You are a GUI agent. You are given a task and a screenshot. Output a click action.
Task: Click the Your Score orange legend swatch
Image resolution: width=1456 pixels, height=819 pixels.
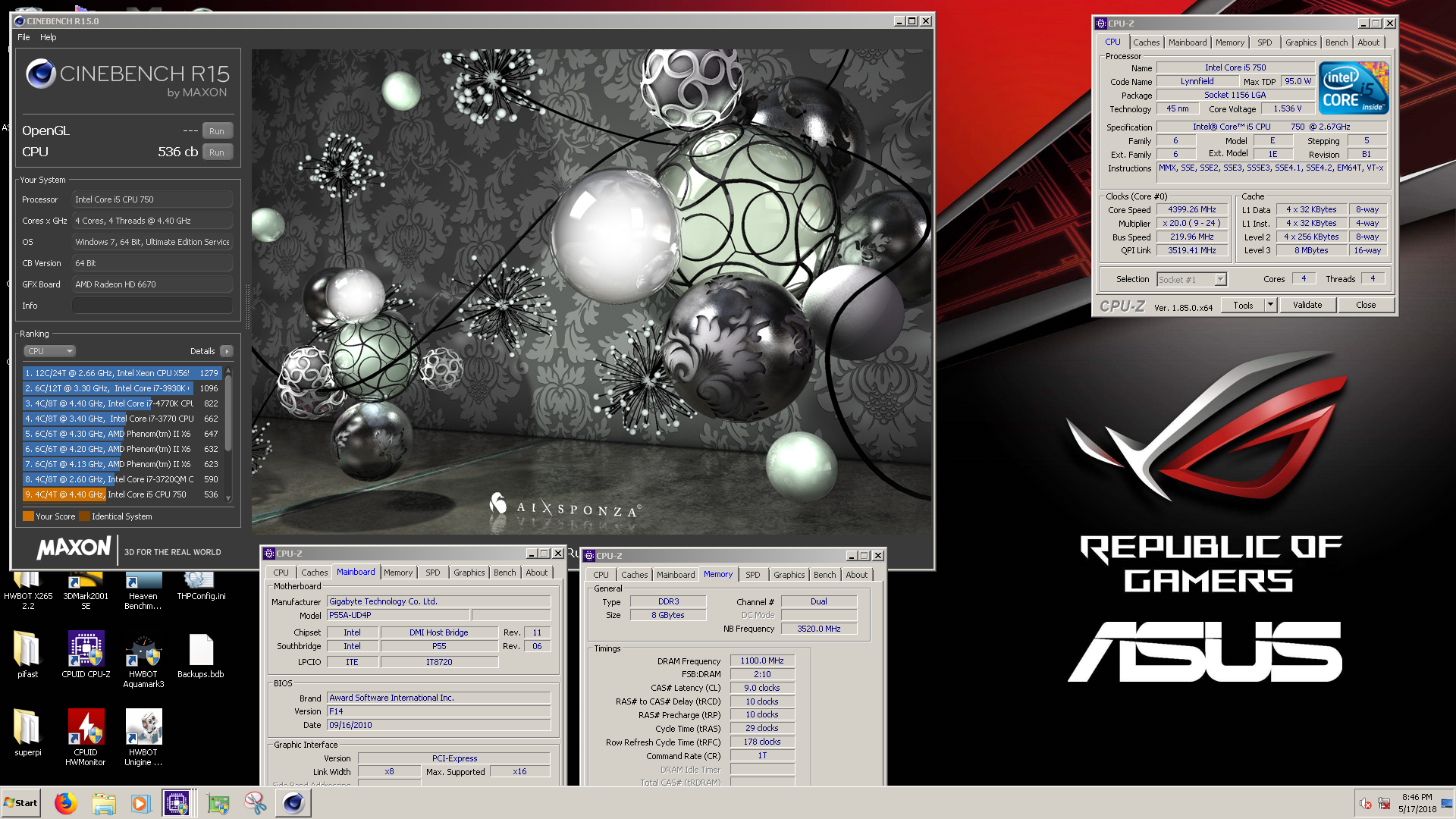[28, 516]
